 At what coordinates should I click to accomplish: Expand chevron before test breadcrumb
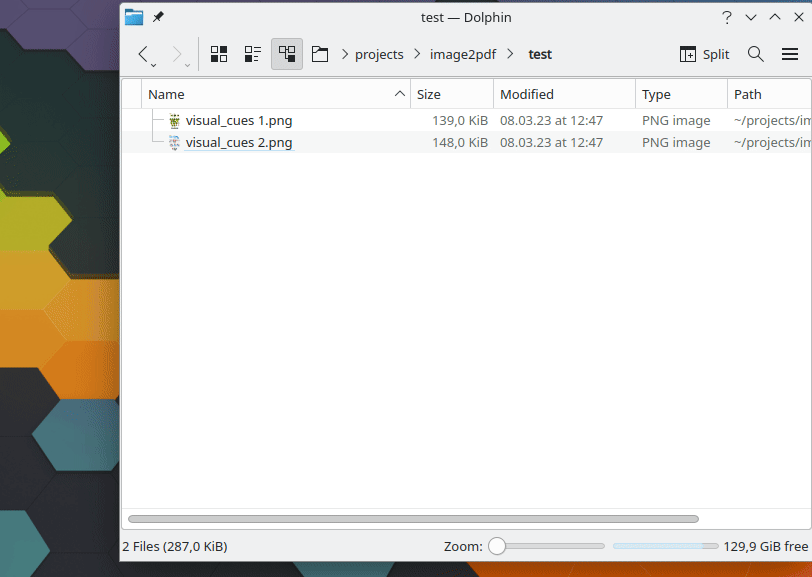coord(511,54)
